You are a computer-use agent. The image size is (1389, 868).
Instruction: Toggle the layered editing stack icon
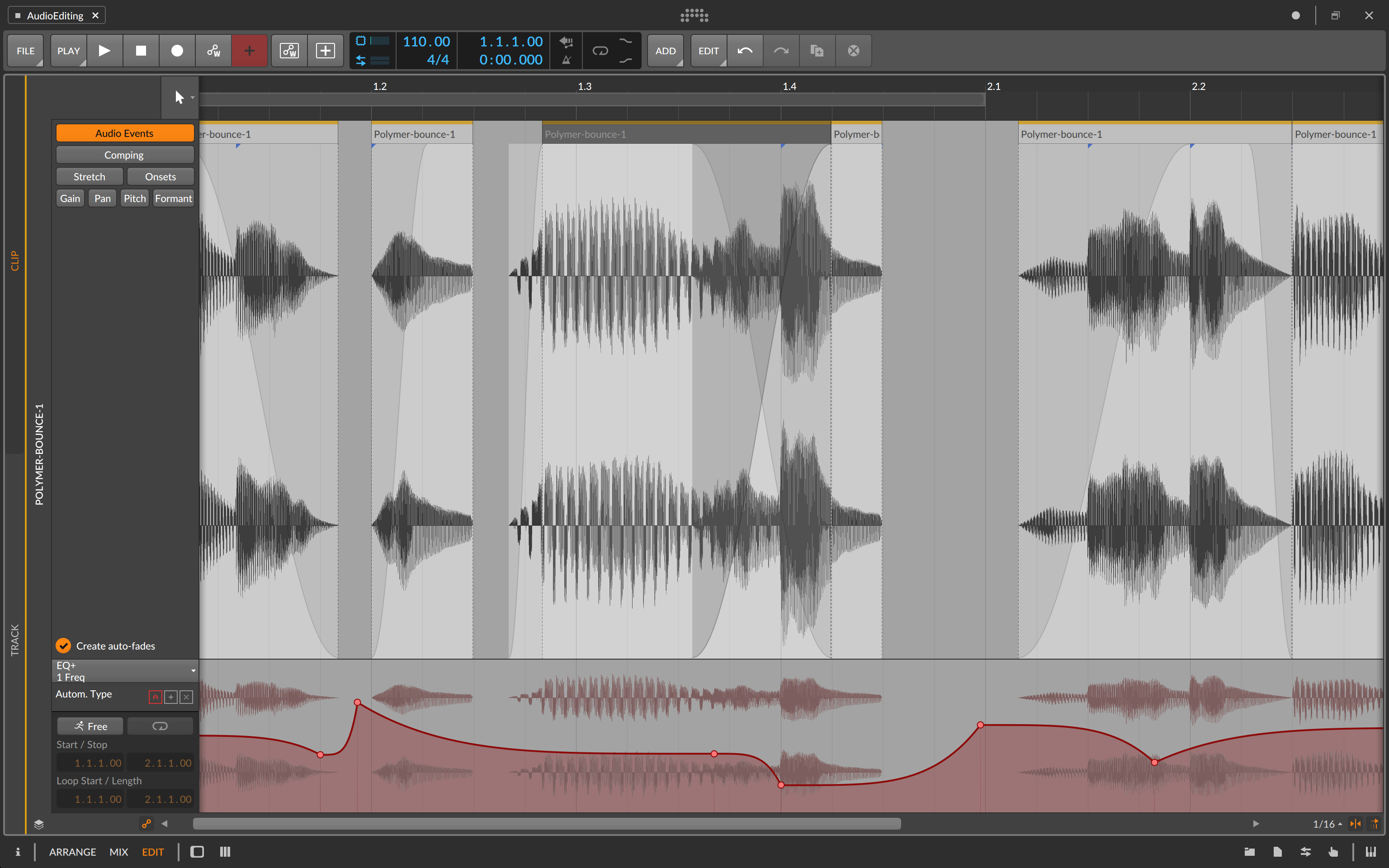pos(38,824)
